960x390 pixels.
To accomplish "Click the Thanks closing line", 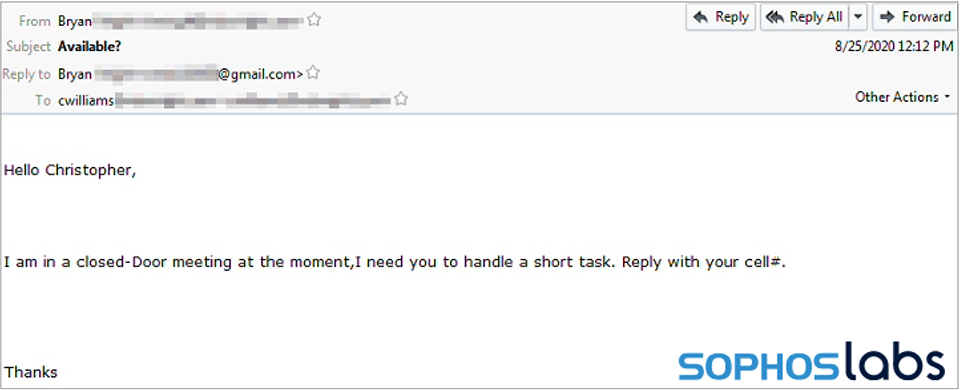I will 31,372.
